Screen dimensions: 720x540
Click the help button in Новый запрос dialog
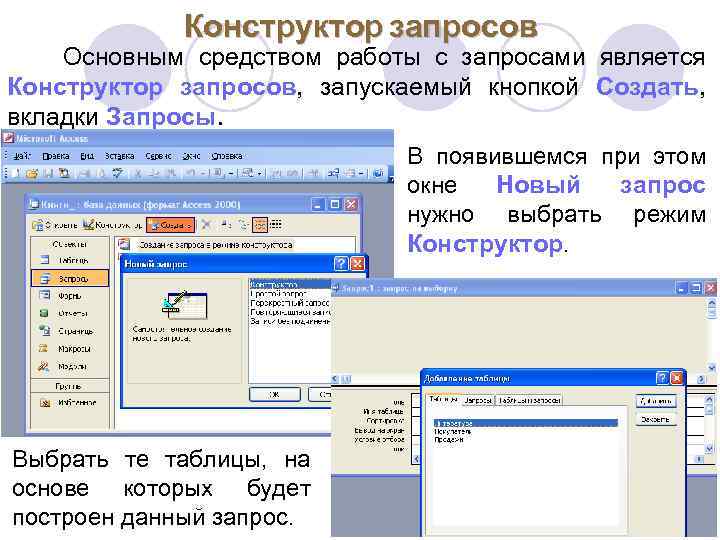point(341,264)
